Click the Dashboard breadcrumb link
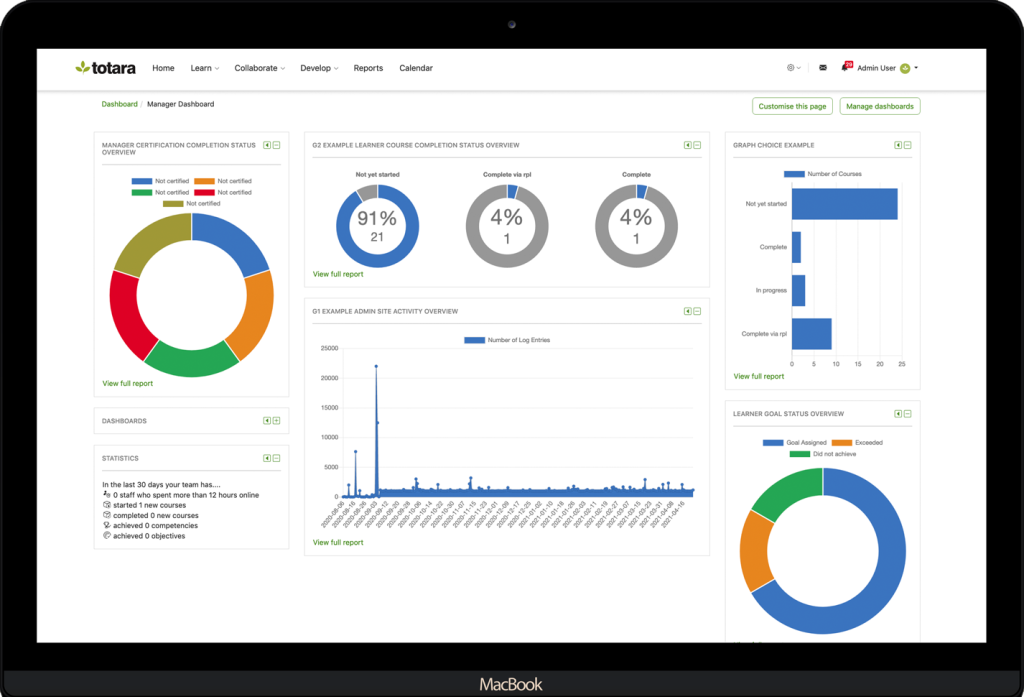Image resolution: width=1024 pixels, height=697 pixels. coord(119,103)
